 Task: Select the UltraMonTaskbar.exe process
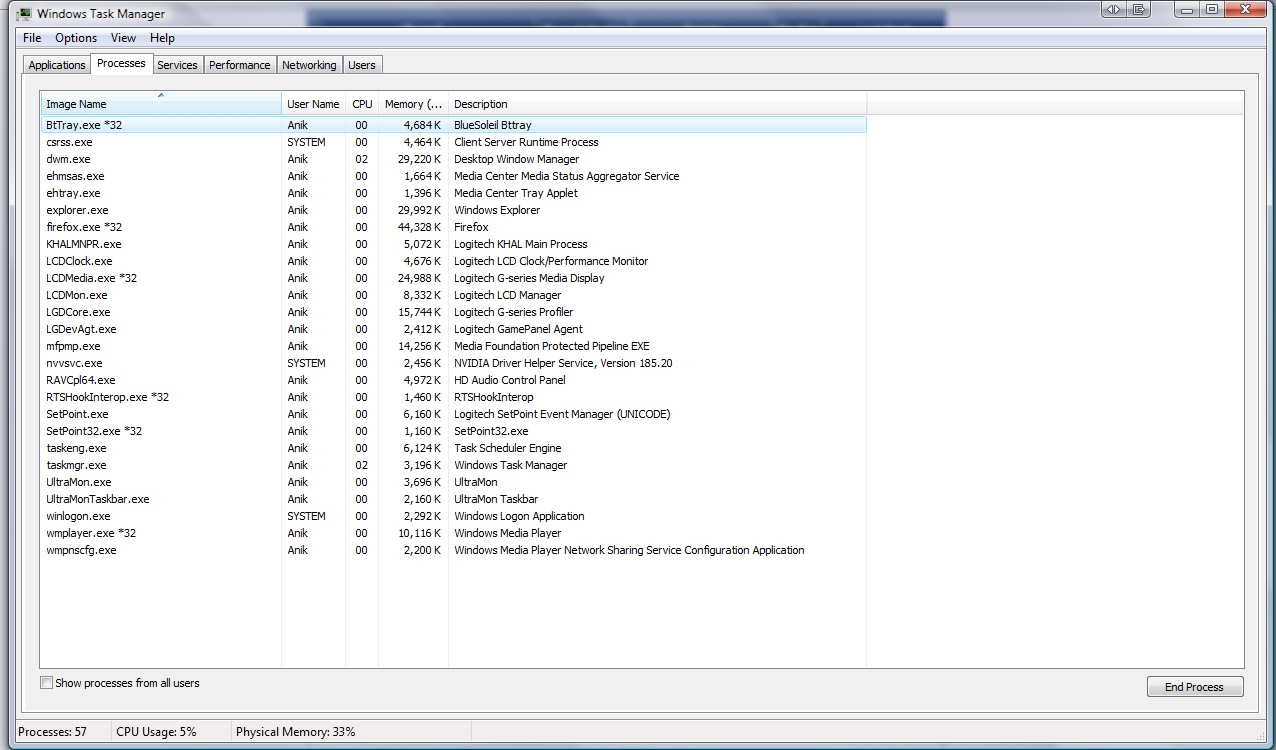[453, 499]
